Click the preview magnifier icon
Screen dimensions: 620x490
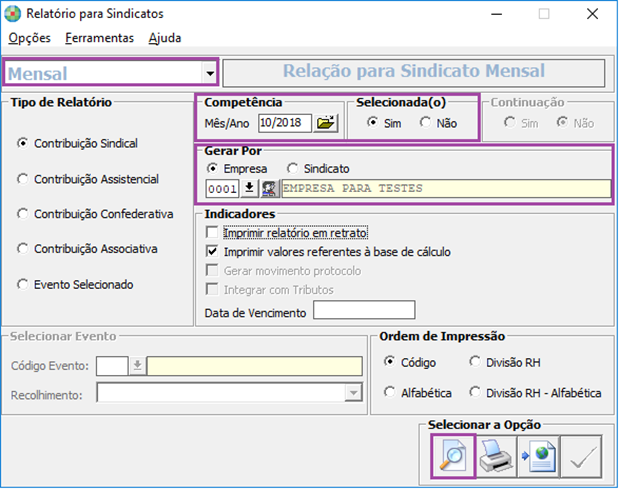453,457
